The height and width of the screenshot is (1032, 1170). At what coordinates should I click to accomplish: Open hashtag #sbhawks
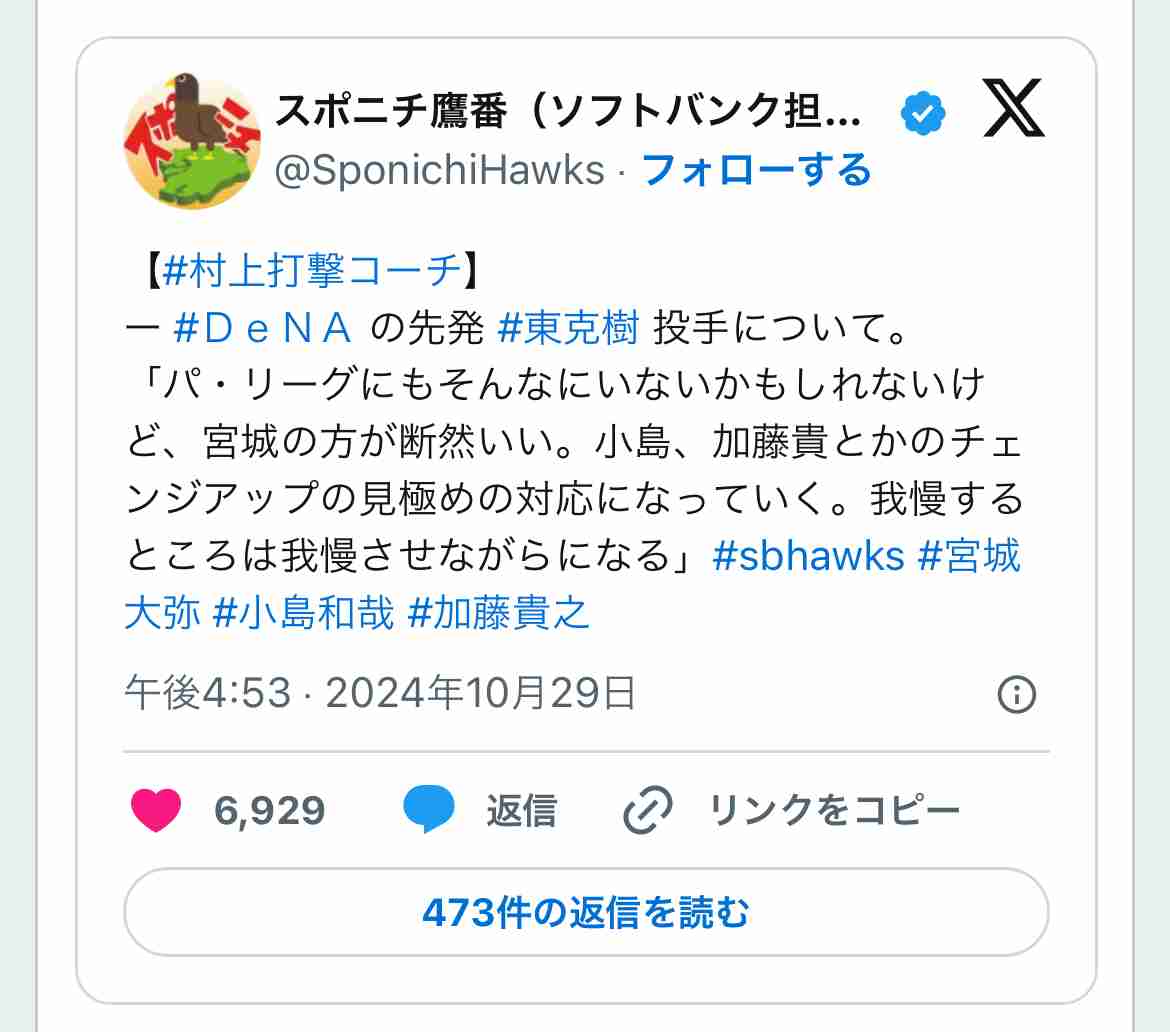click(x=808, y=556)
